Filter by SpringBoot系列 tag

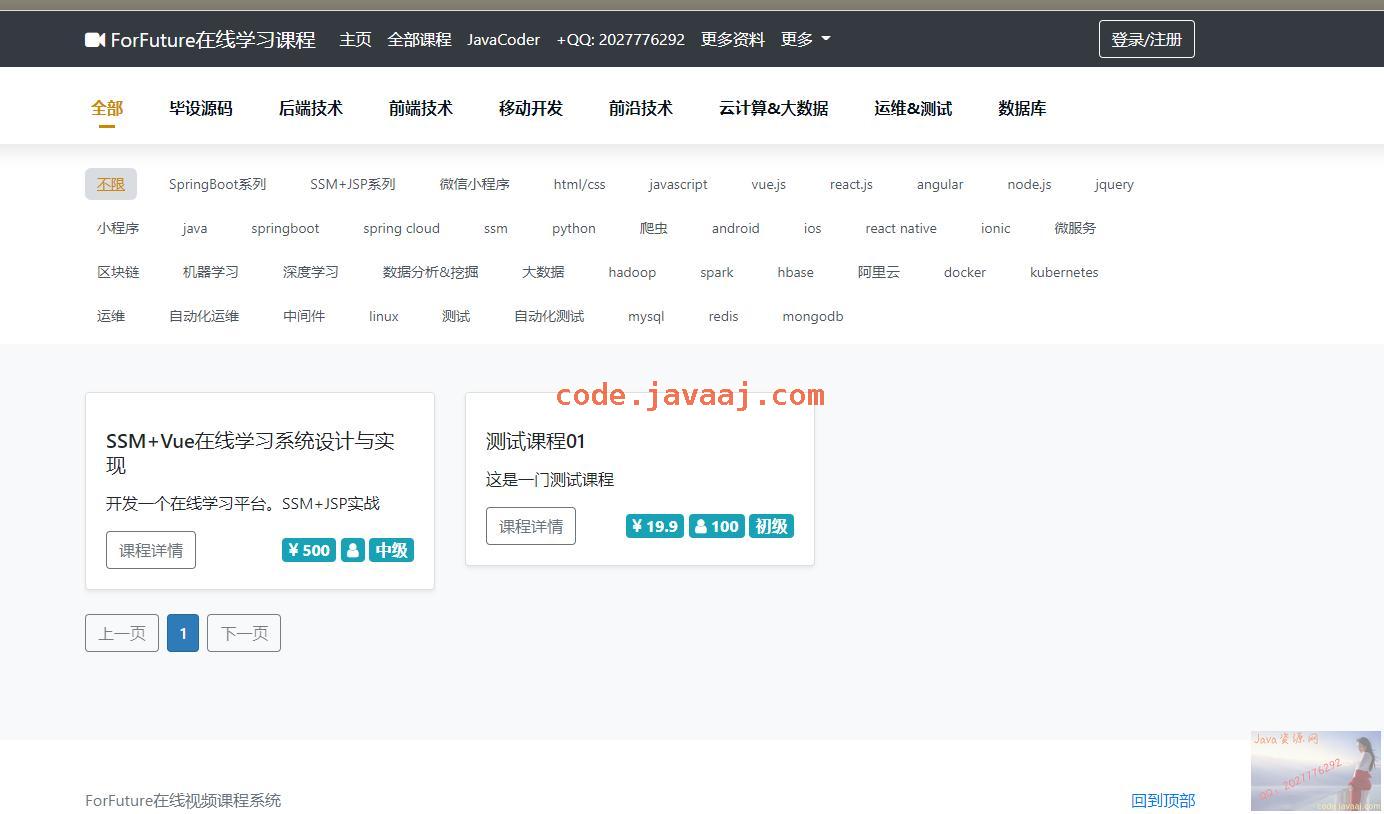[217, 184]
